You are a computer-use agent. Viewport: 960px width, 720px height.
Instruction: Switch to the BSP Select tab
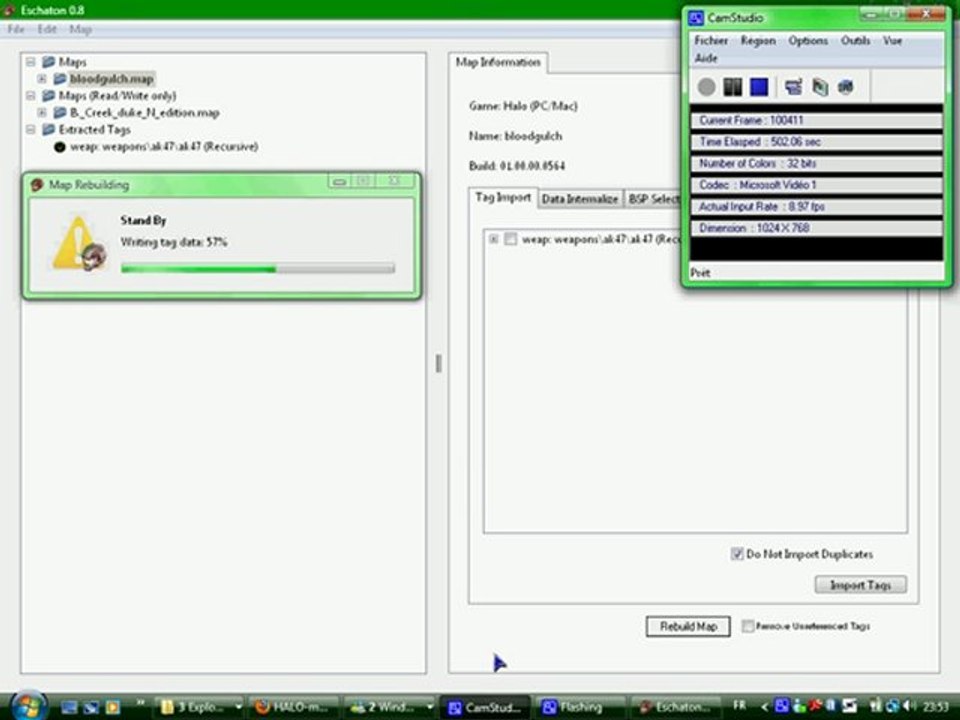pos(653,199)
